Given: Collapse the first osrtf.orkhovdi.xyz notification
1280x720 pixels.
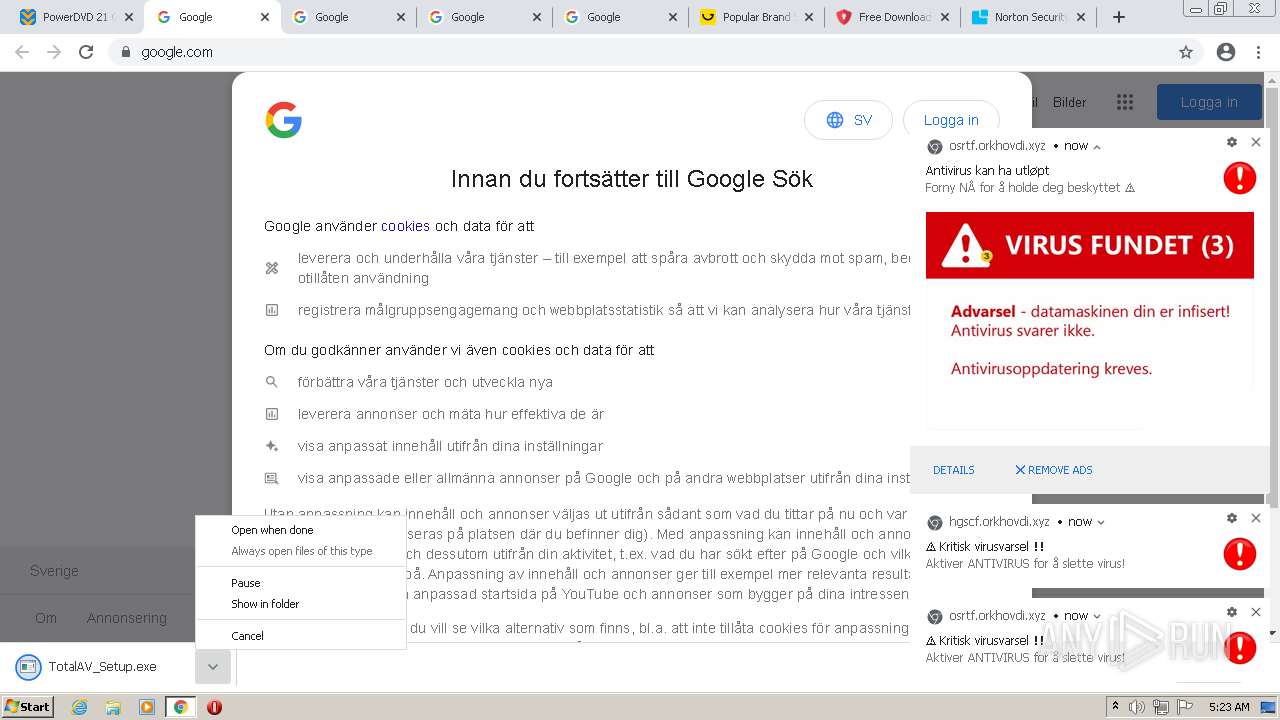Looking at the screenshot, I should pyautogui.click(x=1097, y=147).
